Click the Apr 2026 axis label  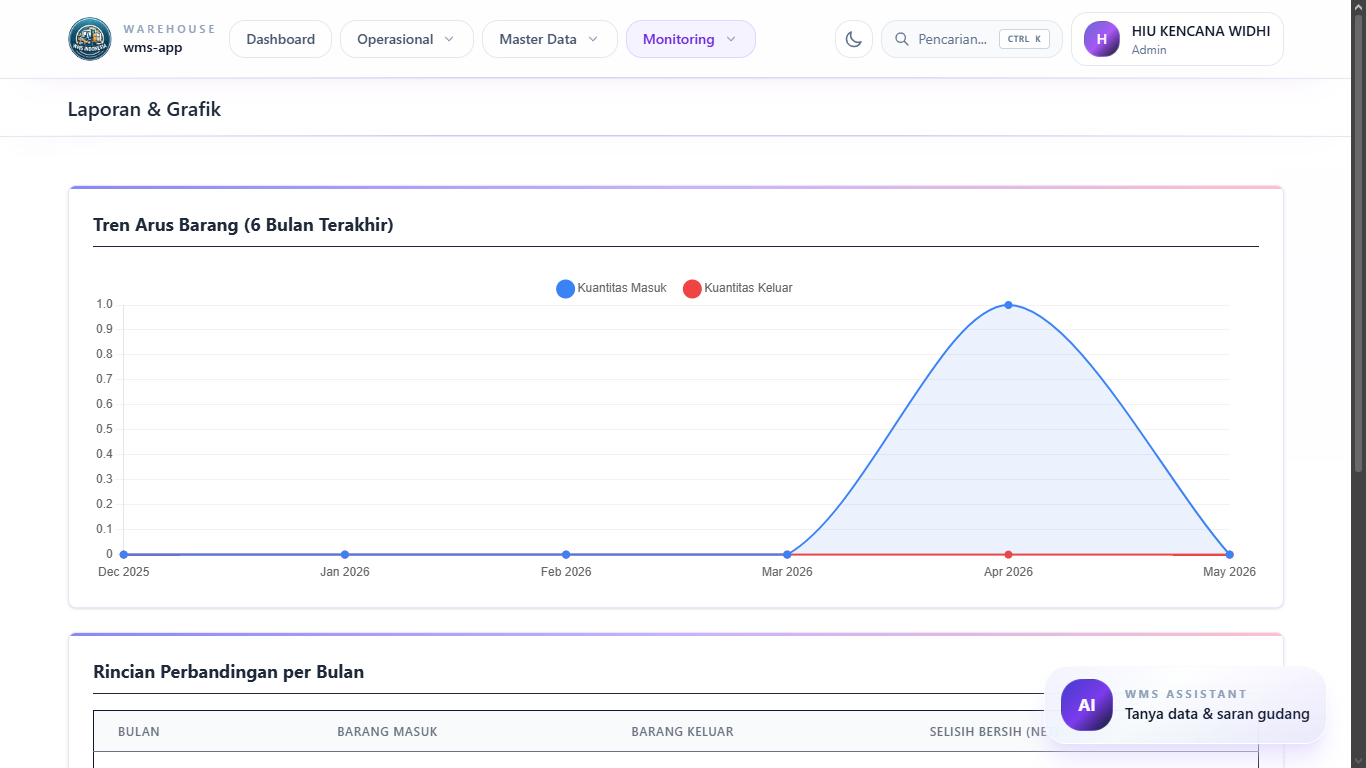pos(1008,572)
